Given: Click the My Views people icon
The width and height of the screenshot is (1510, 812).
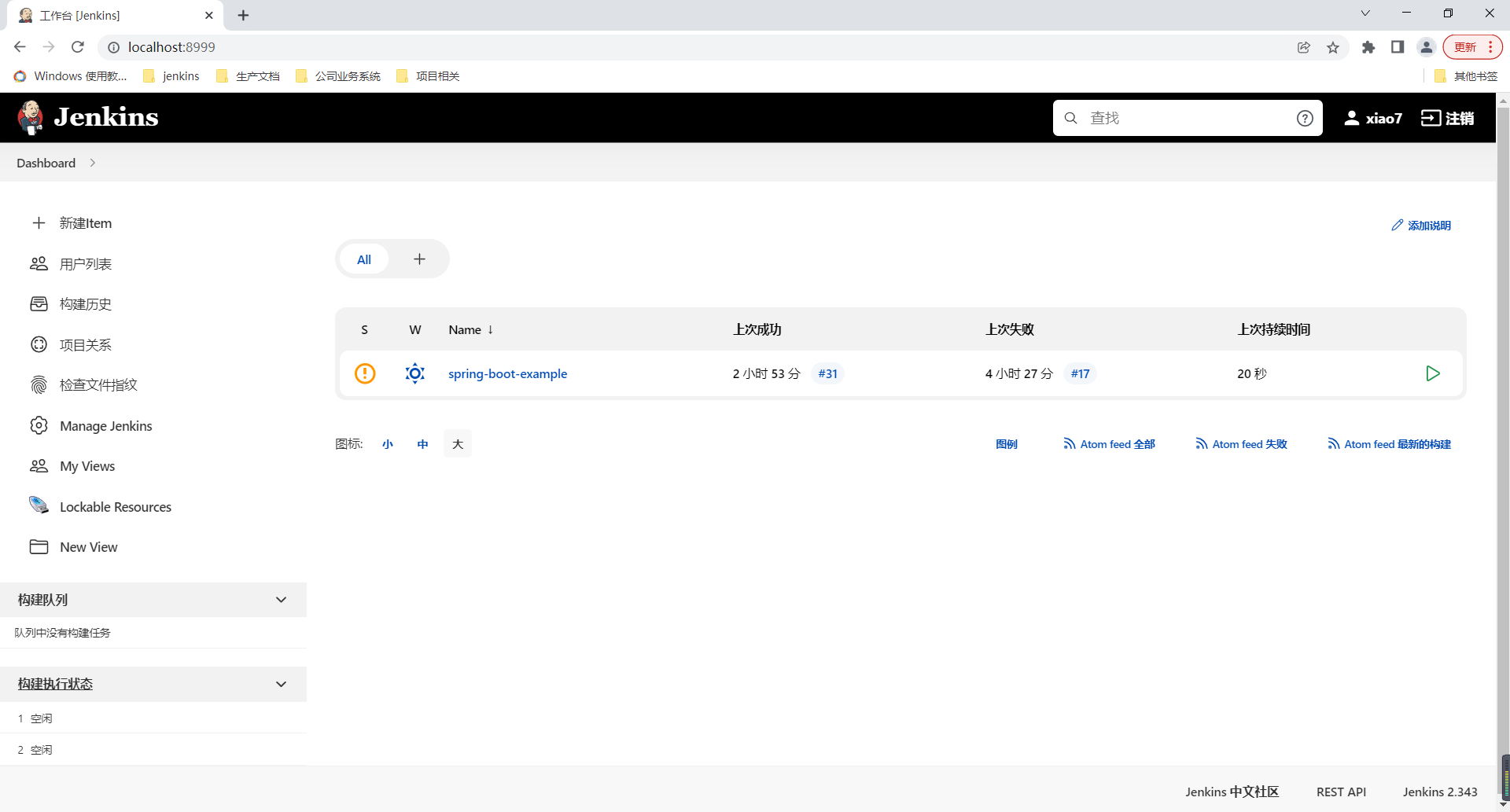Looking at the screenshot, I should pos(39,466).
